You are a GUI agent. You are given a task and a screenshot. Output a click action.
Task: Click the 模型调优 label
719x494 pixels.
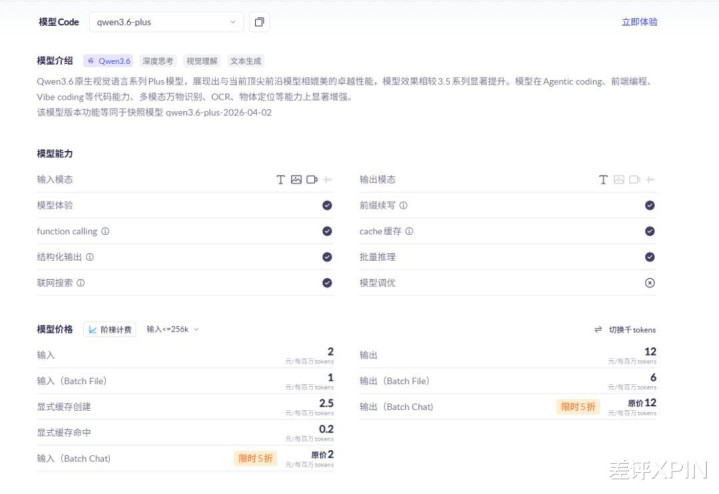[x=377, y=283]
